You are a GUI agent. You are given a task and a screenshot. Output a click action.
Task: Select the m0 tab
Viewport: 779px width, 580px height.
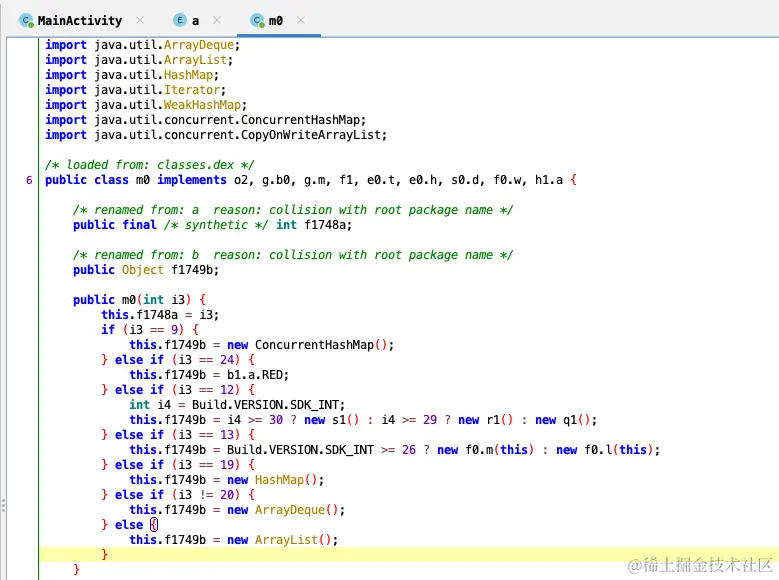(x=275, y=21)
